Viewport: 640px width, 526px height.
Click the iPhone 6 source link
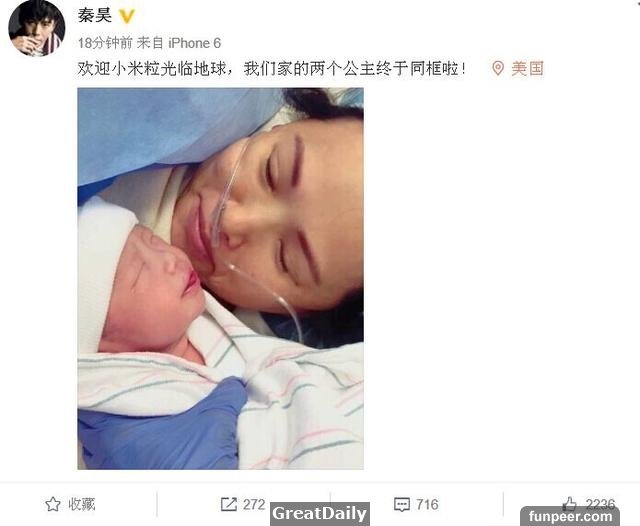tap(194, 43)
